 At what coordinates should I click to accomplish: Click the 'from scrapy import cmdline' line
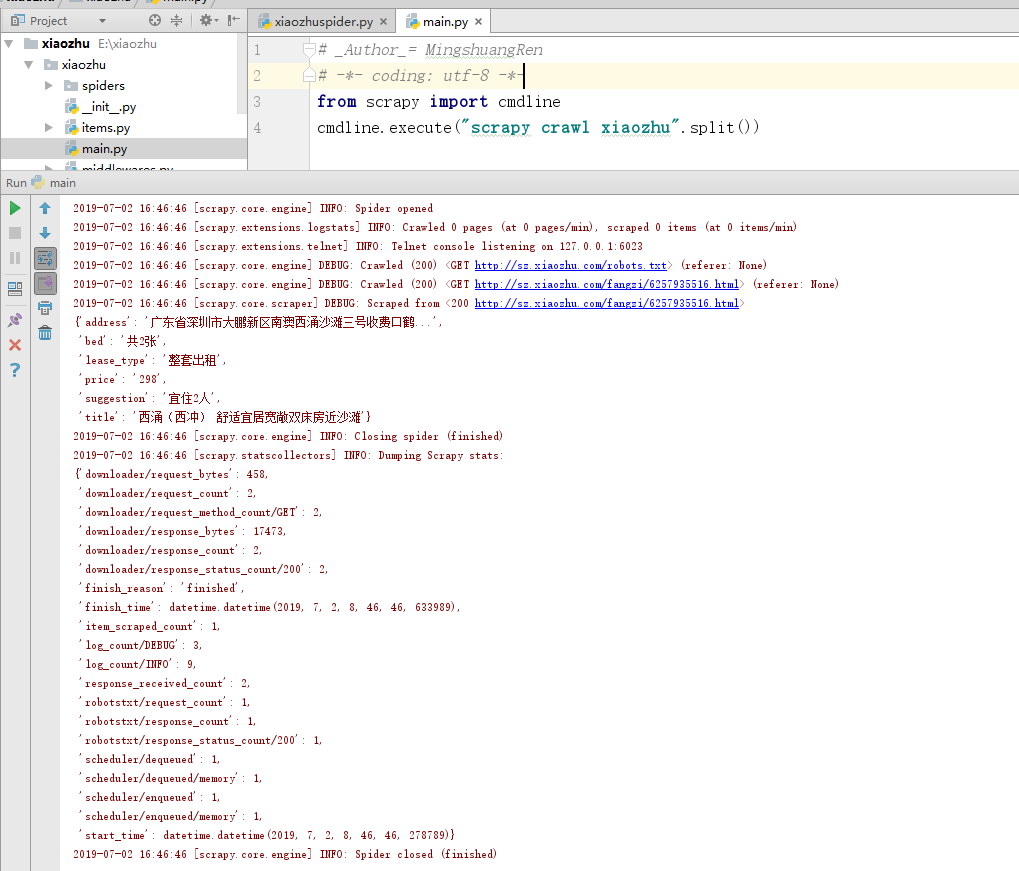point(439,101)
